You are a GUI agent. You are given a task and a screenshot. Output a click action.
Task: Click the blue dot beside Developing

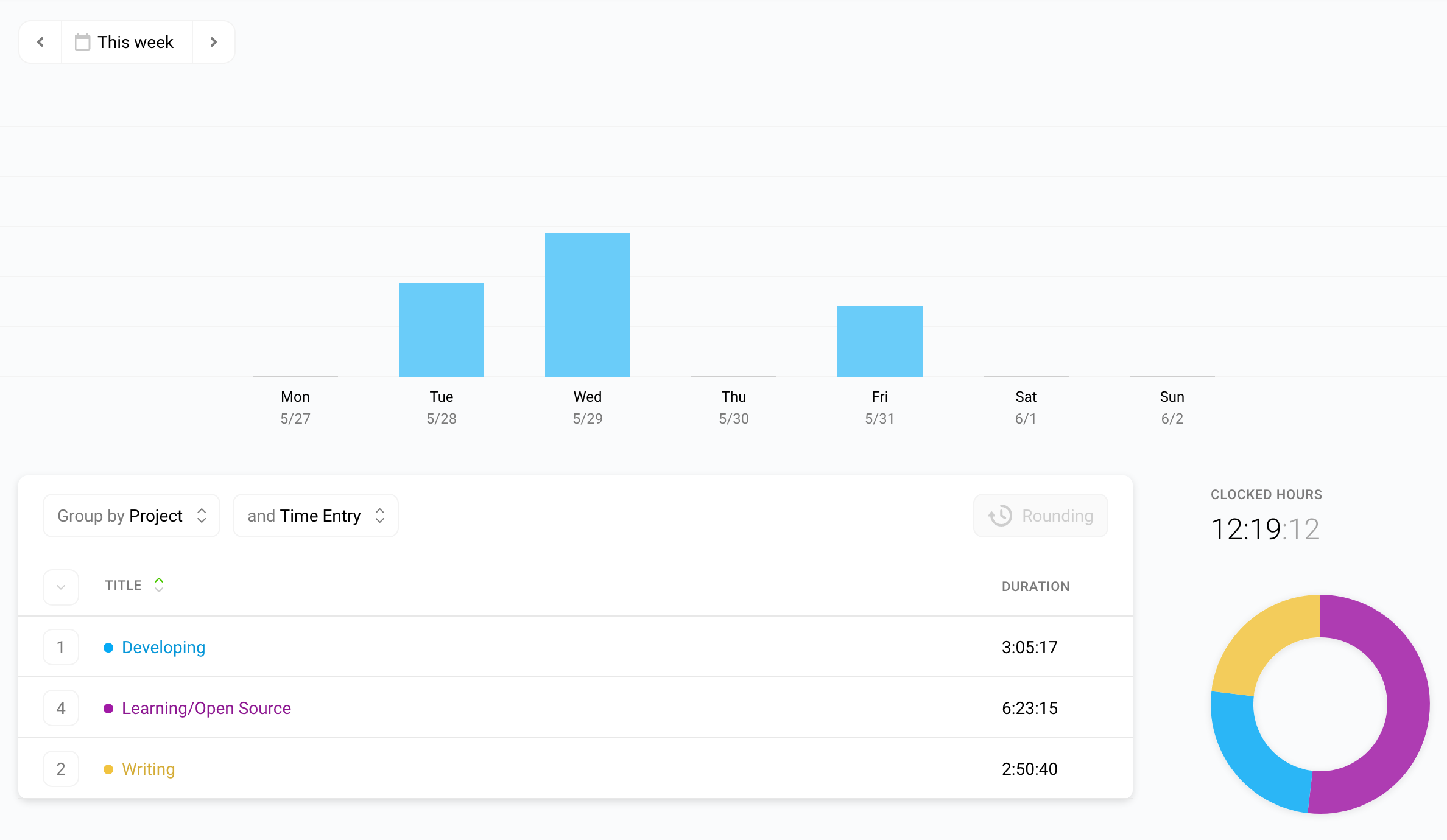[x=108, y=648]
